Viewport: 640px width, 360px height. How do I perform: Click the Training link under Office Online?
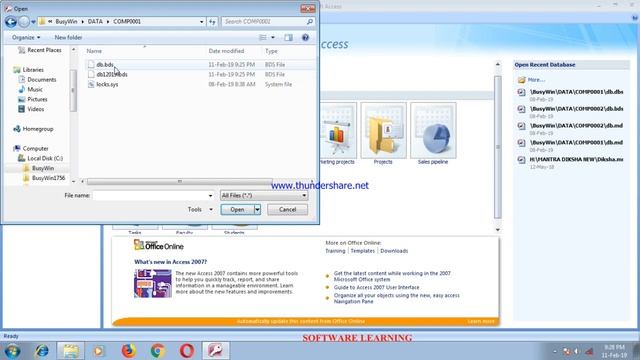(335, 251)
